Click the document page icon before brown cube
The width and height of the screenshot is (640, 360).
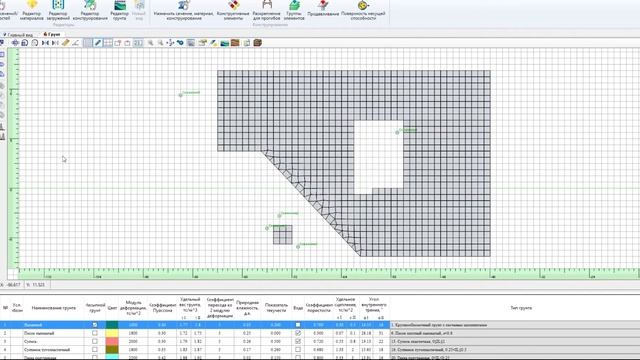pyautogui.click(x=247, y=43)
